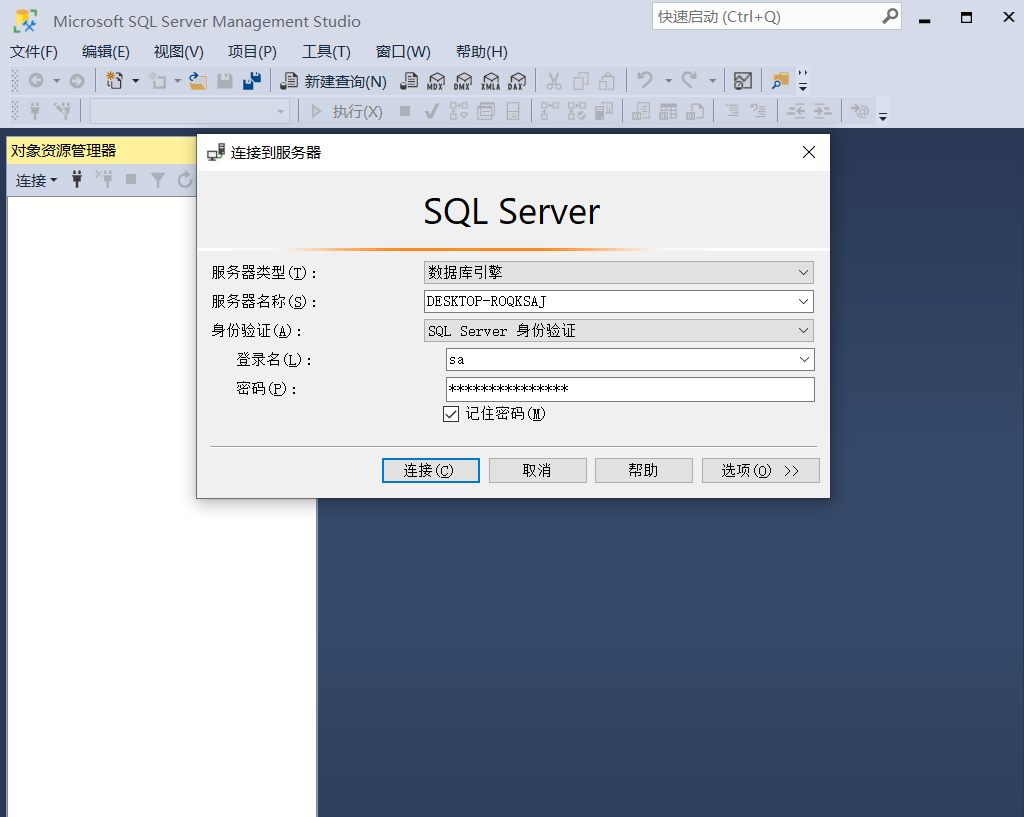Refresh the Object Explorer tree

[x=185, y=180]
